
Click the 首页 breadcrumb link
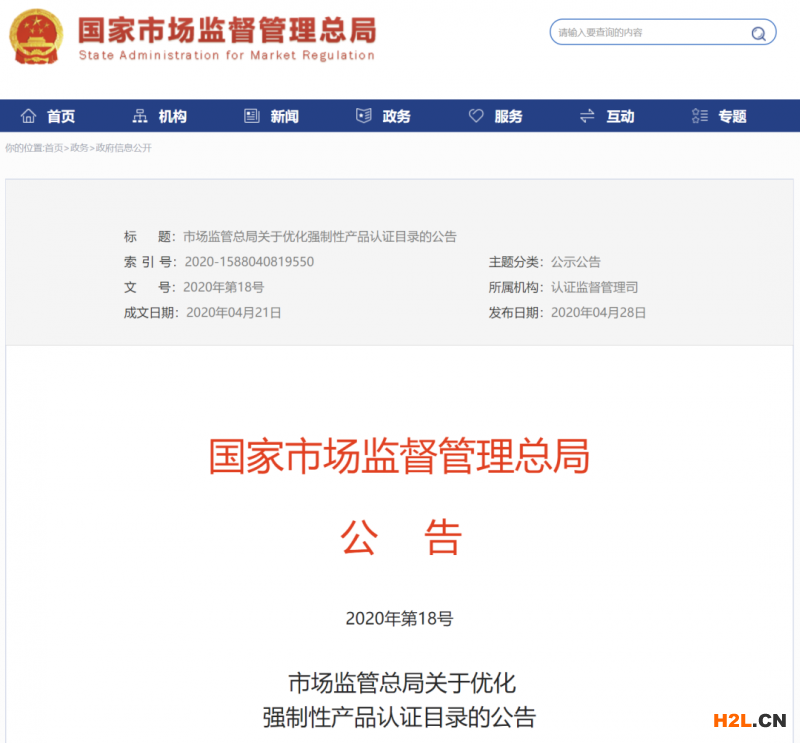point(54,148)
